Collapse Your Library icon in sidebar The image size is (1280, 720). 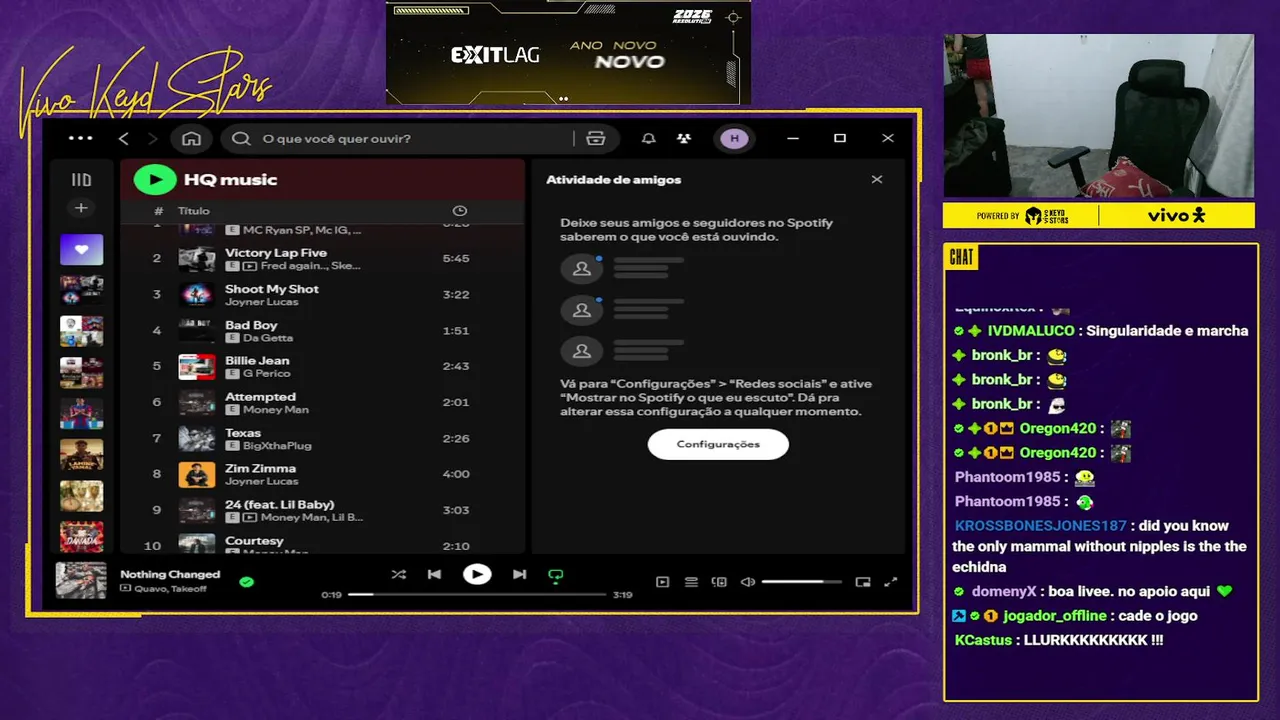click(81, 180)
